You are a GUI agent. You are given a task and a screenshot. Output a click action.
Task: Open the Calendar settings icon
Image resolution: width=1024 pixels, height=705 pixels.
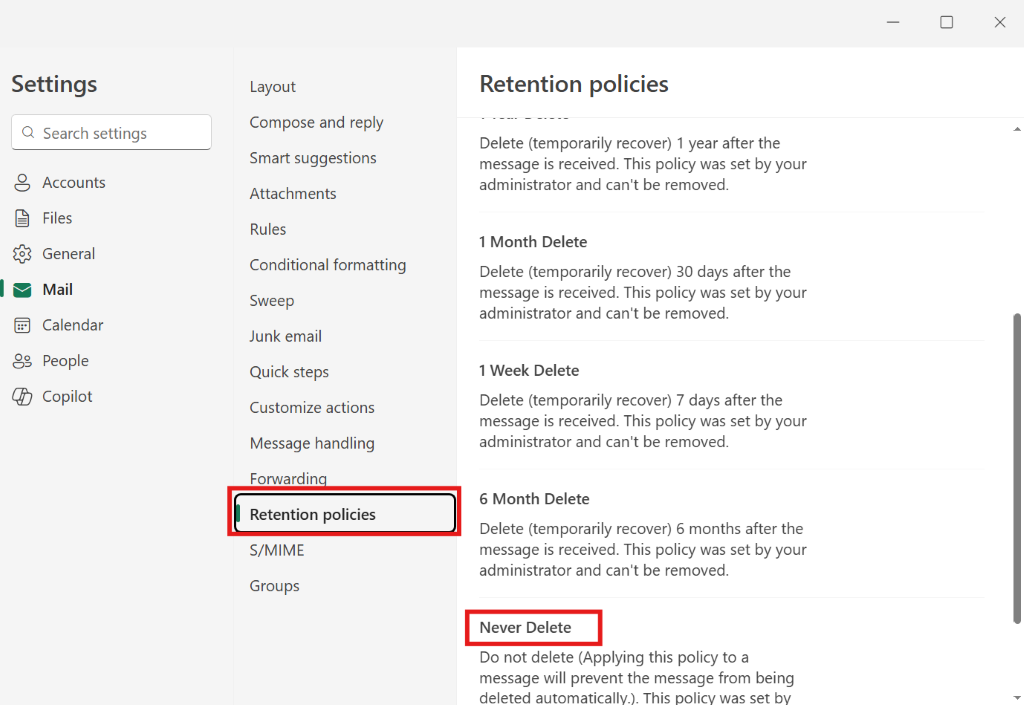pyautogui.click(x=22, y=325)
